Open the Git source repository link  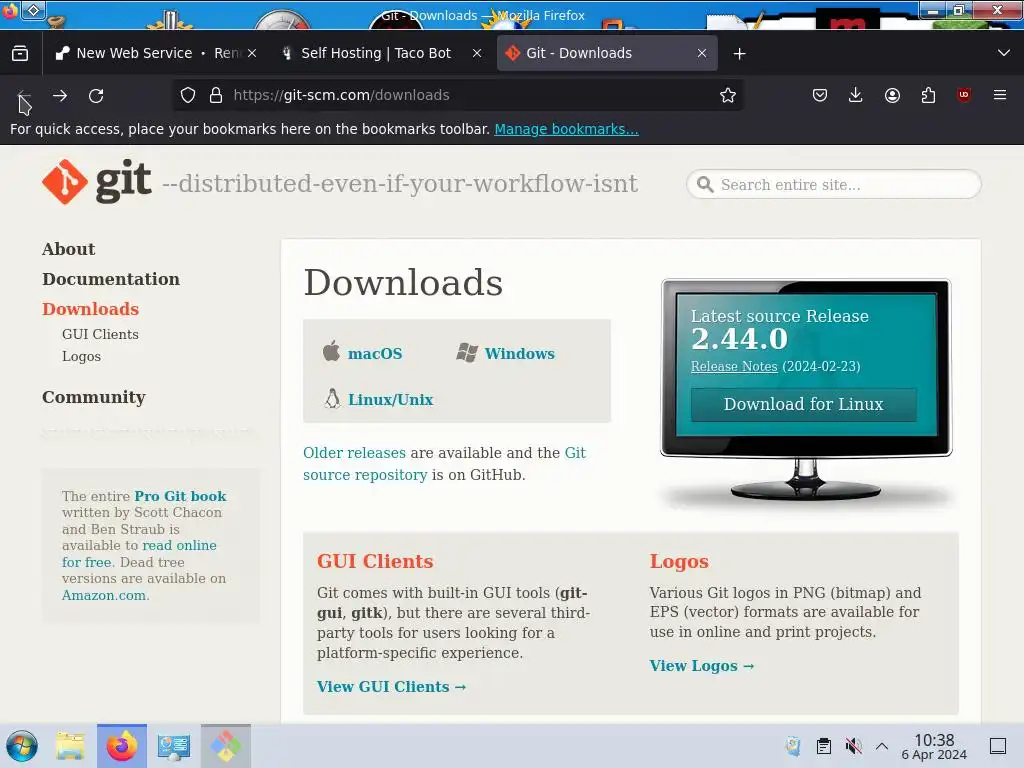[x=444, y=464]
